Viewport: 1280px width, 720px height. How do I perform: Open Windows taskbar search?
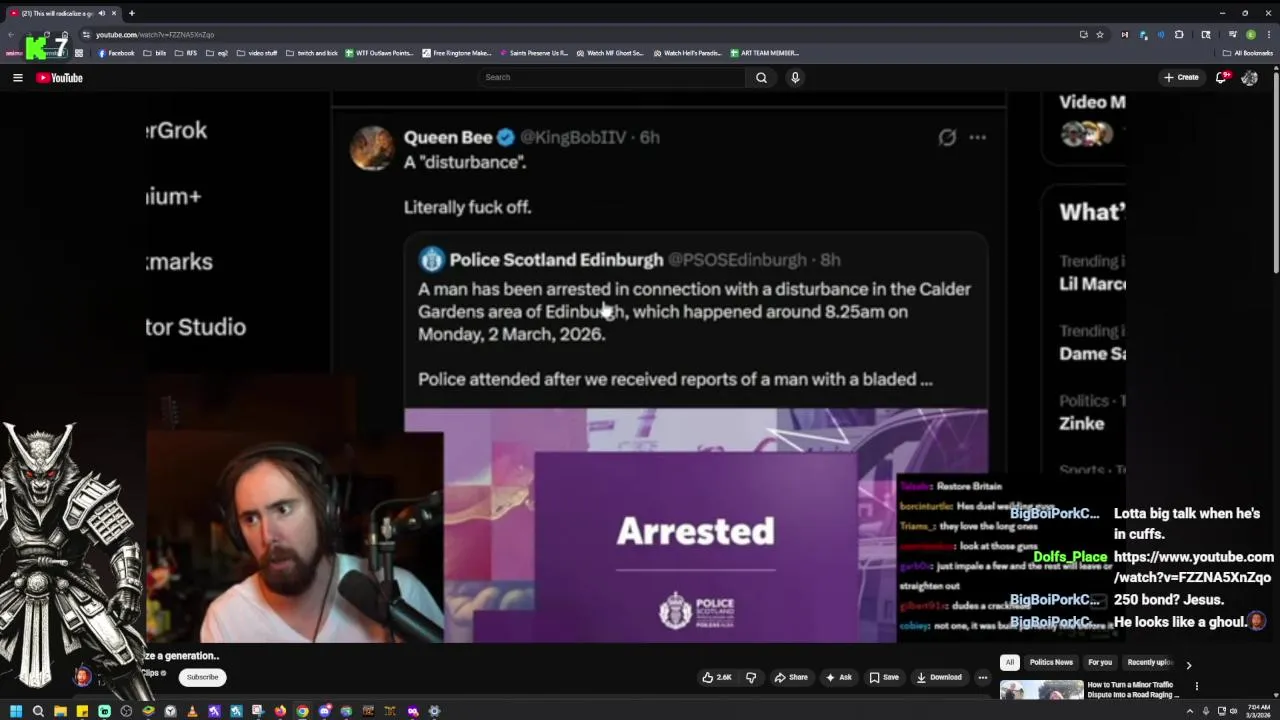[x=38, y=711]
